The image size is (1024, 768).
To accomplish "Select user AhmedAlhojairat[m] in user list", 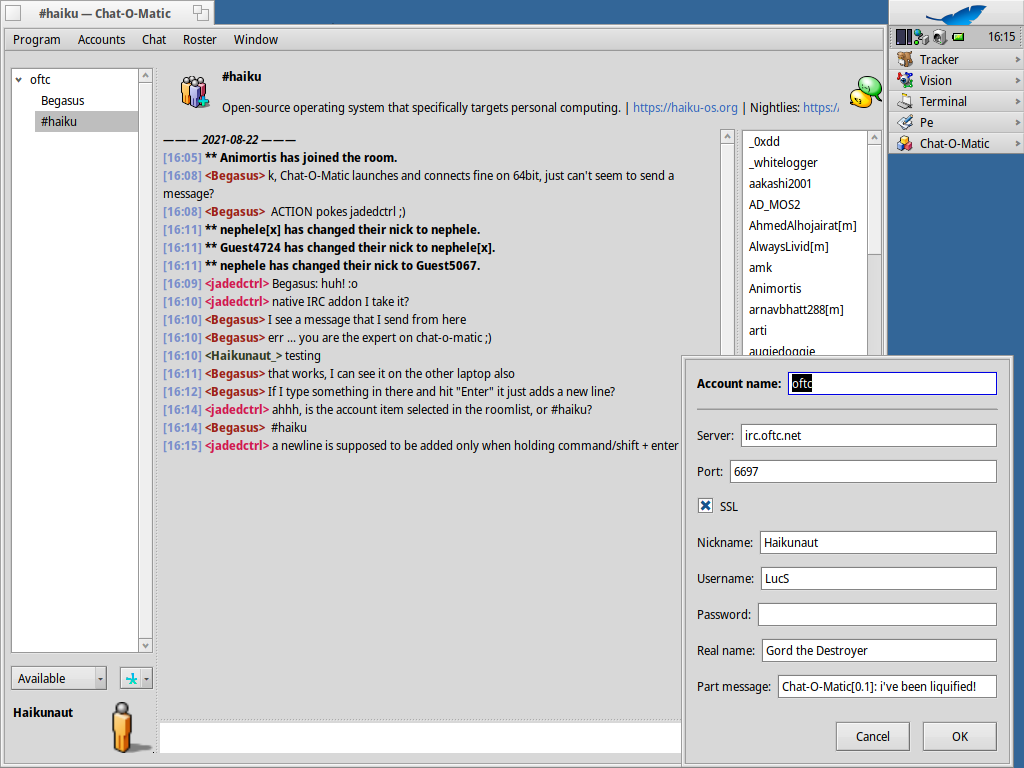I will [x=805, y=225].
